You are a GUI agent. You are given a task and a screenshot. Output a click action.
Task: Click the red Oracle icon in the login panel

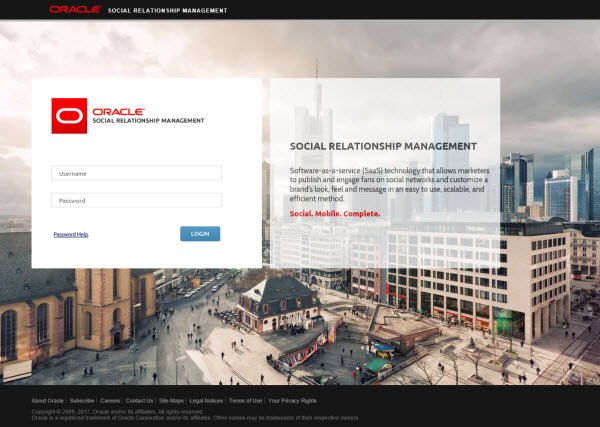point(70,115)
